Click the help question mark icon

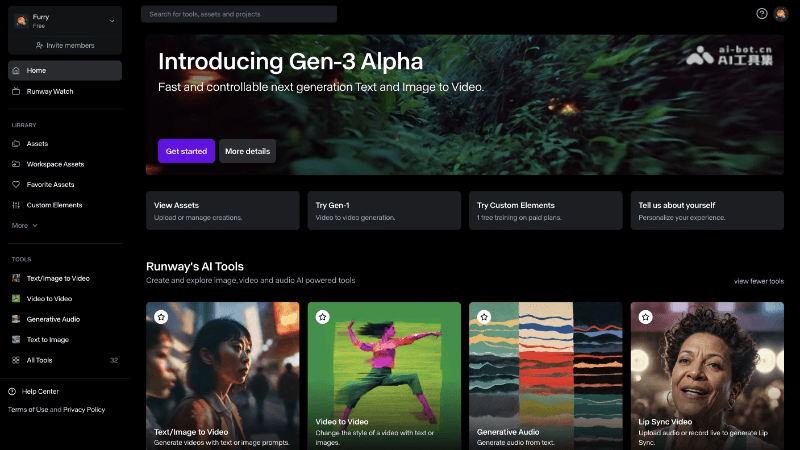point(762,14)
